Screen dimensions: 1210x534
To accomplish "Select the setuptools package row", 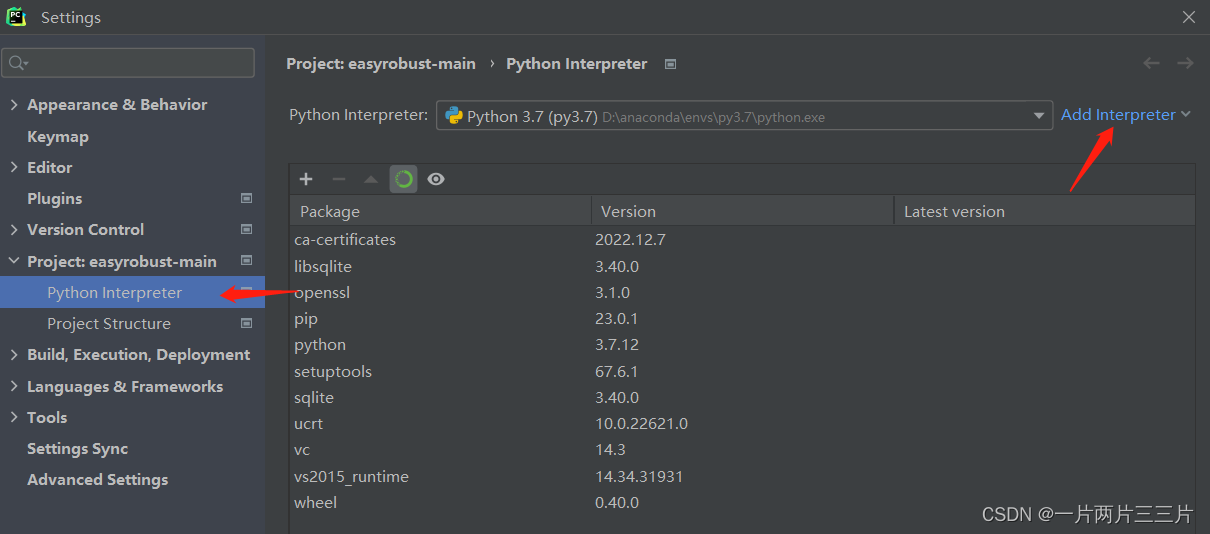I will click(x=742, y=371).
